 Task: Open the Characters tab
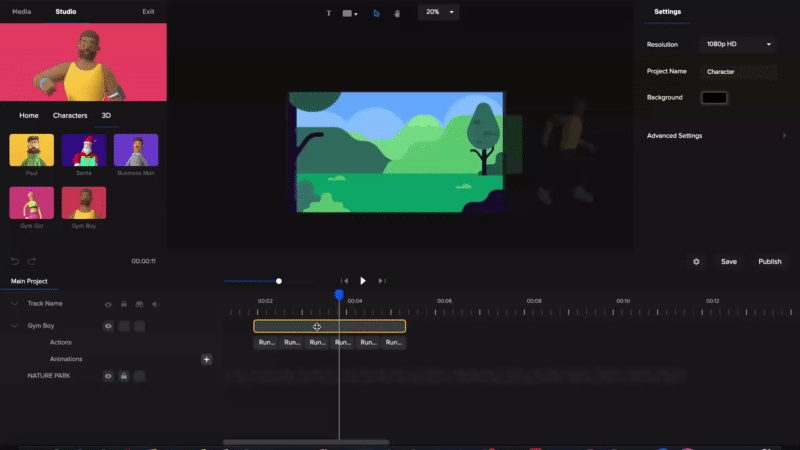[70, 116]
